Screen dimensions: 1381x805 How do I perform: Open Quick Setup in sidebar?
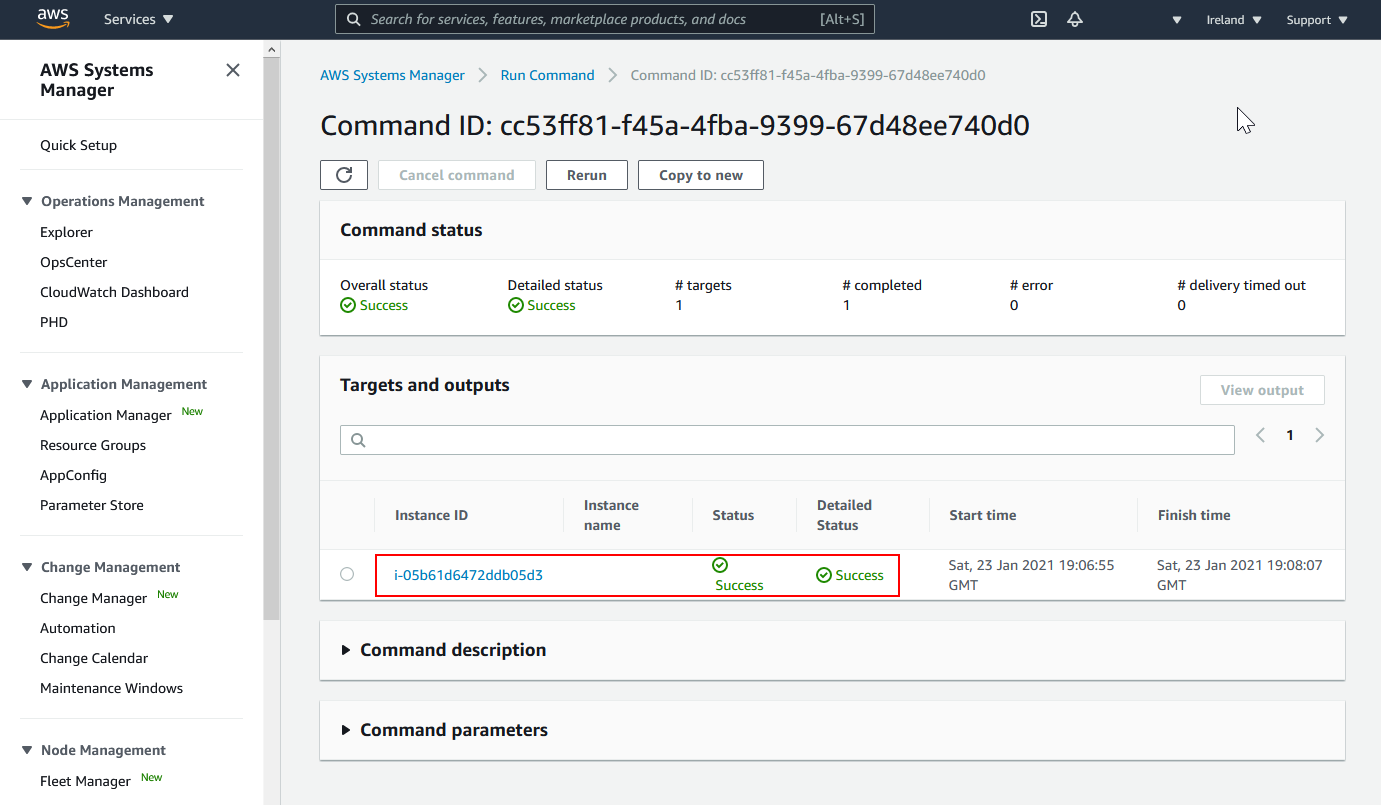pos(78,145)
